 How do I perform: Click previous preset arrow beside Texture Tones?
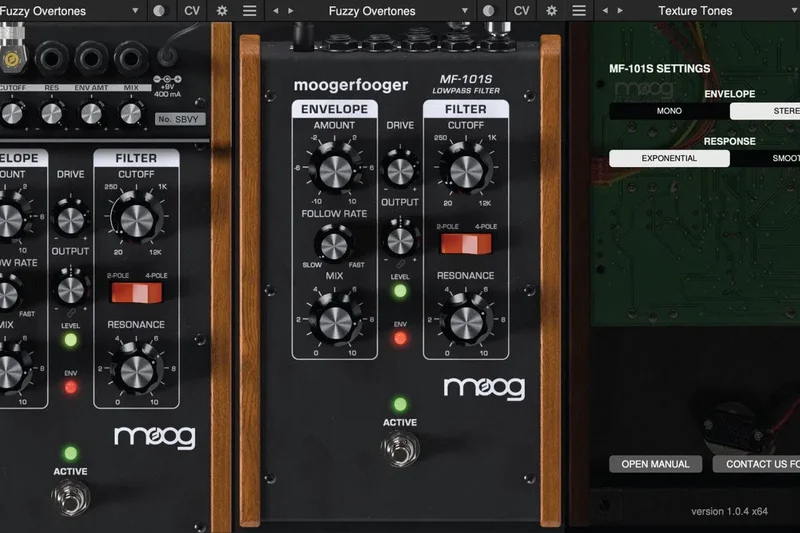(605, 11)
